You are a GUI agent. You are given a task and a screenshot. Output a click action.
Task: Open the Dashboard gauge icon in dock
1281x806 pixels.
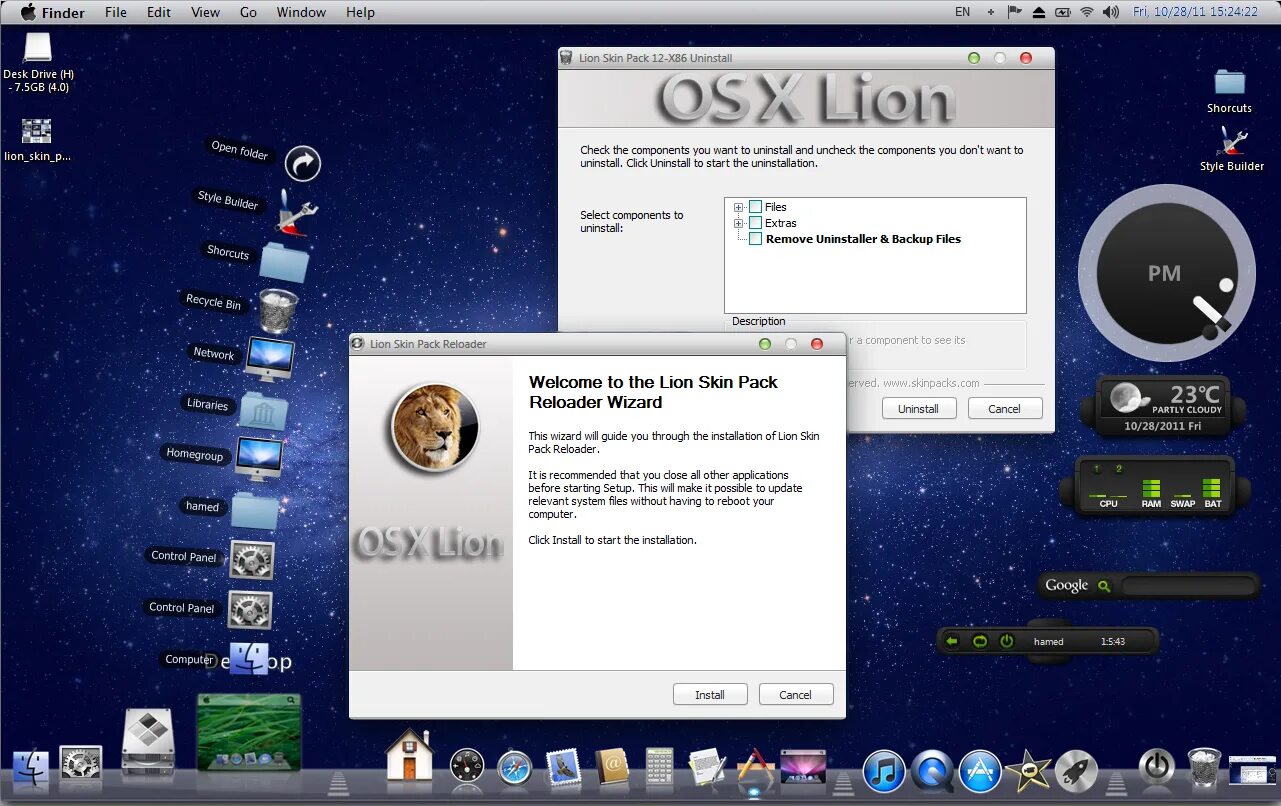point(466,766)
